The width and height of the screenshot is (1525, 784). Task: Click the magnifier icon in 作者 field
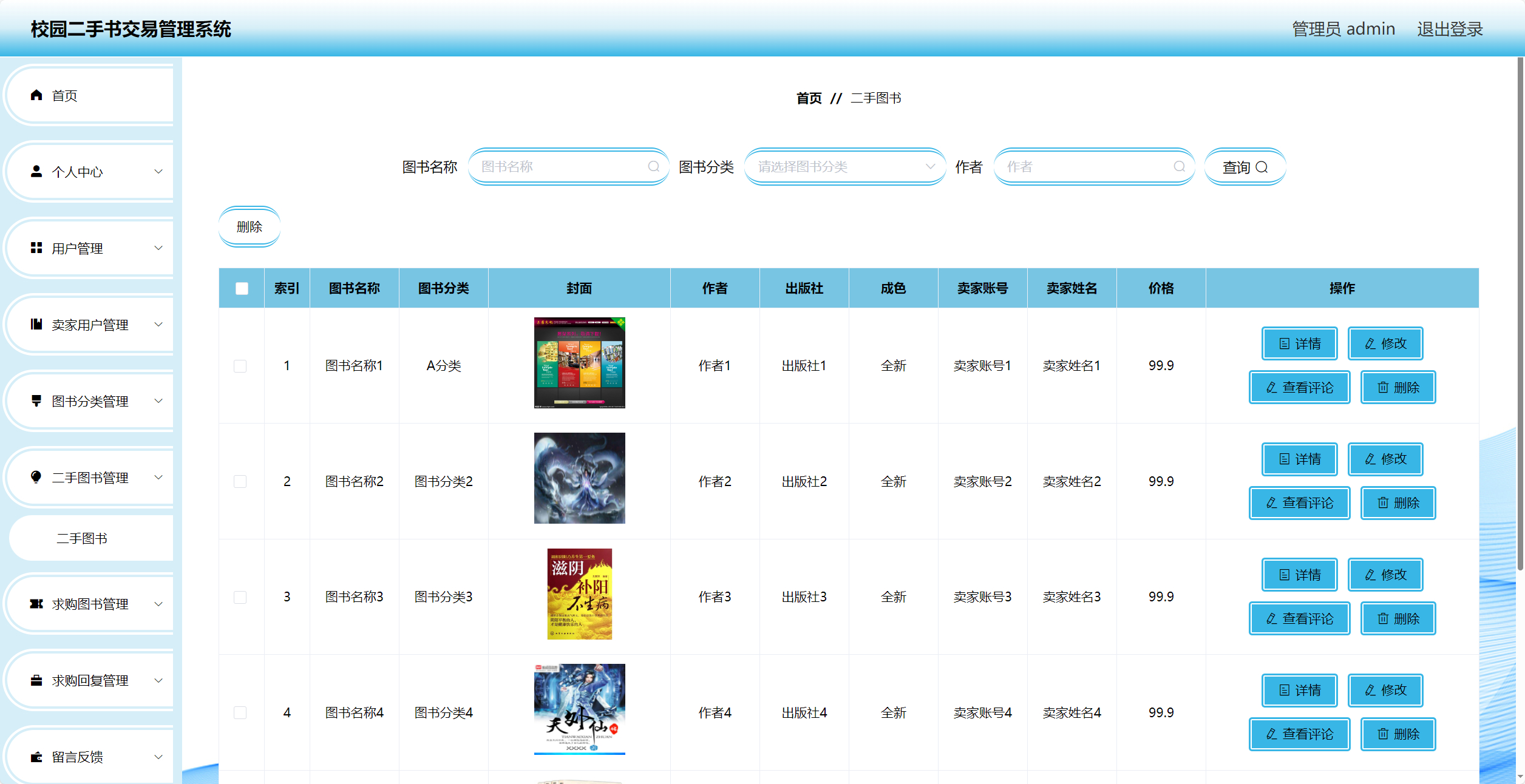coord(1179,167)
